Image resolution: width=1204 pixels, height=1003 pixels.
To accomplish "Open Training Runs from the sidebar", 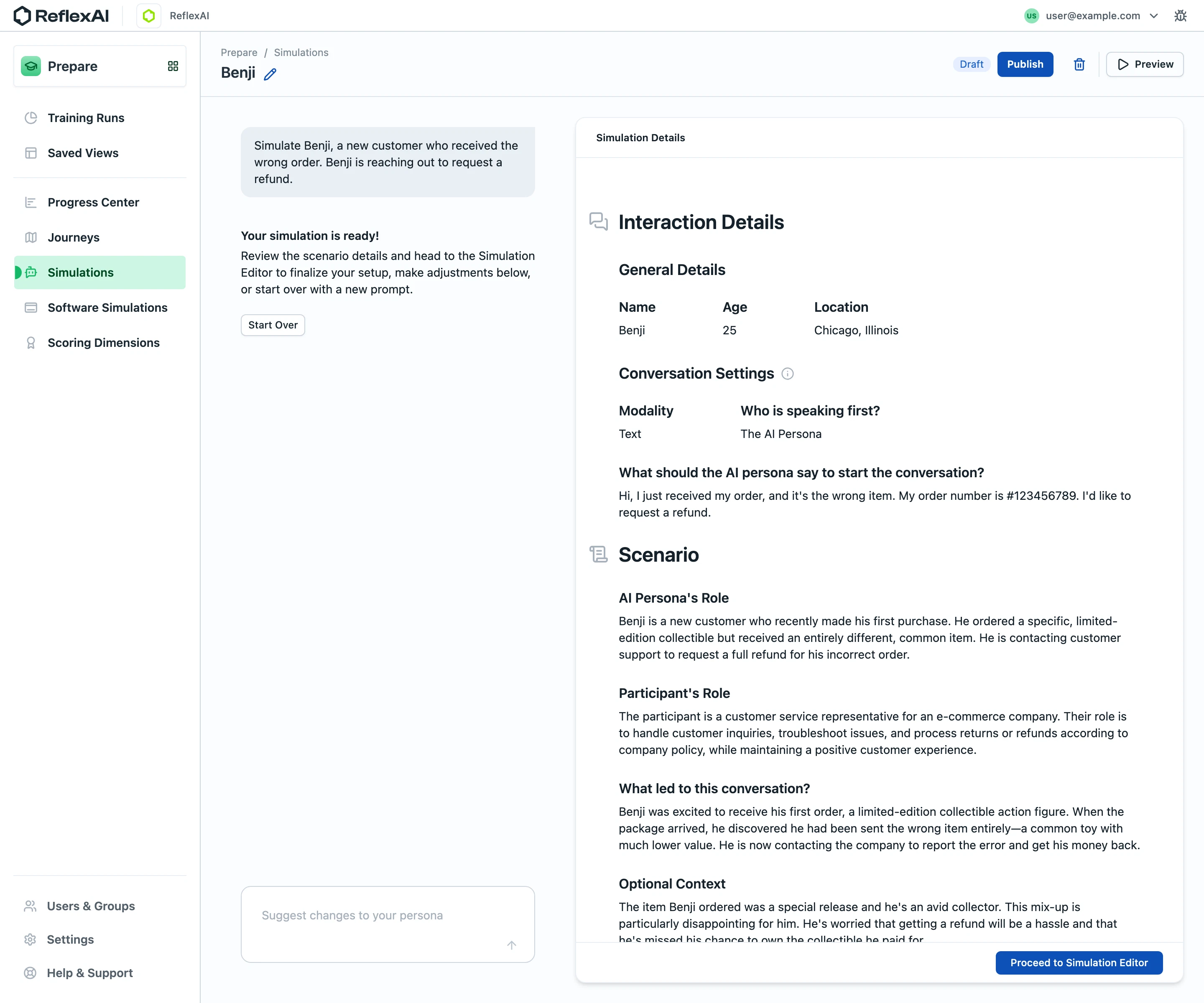I will click(100, 117).
